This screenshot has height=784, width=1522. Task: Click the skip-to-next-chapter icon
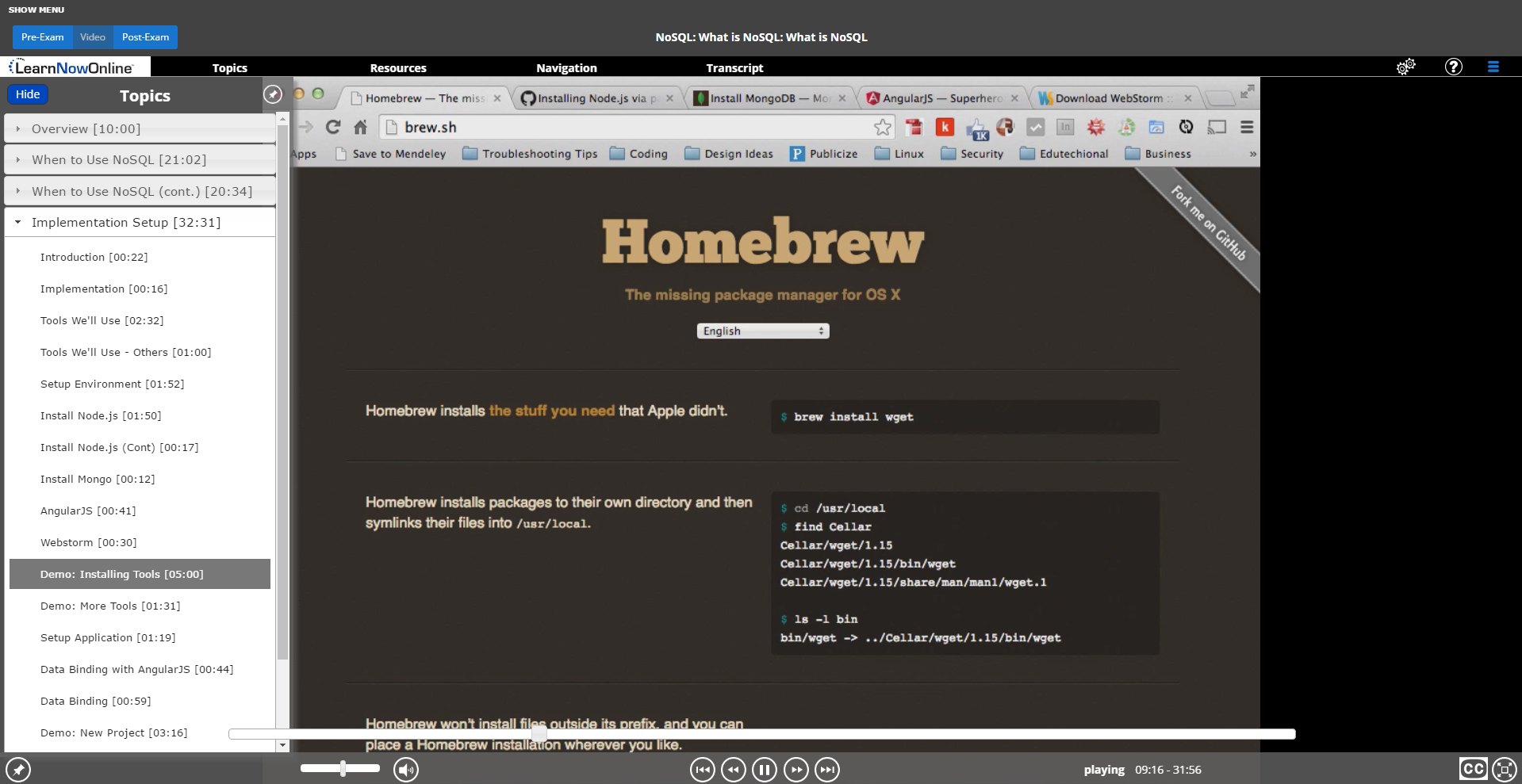827,769
